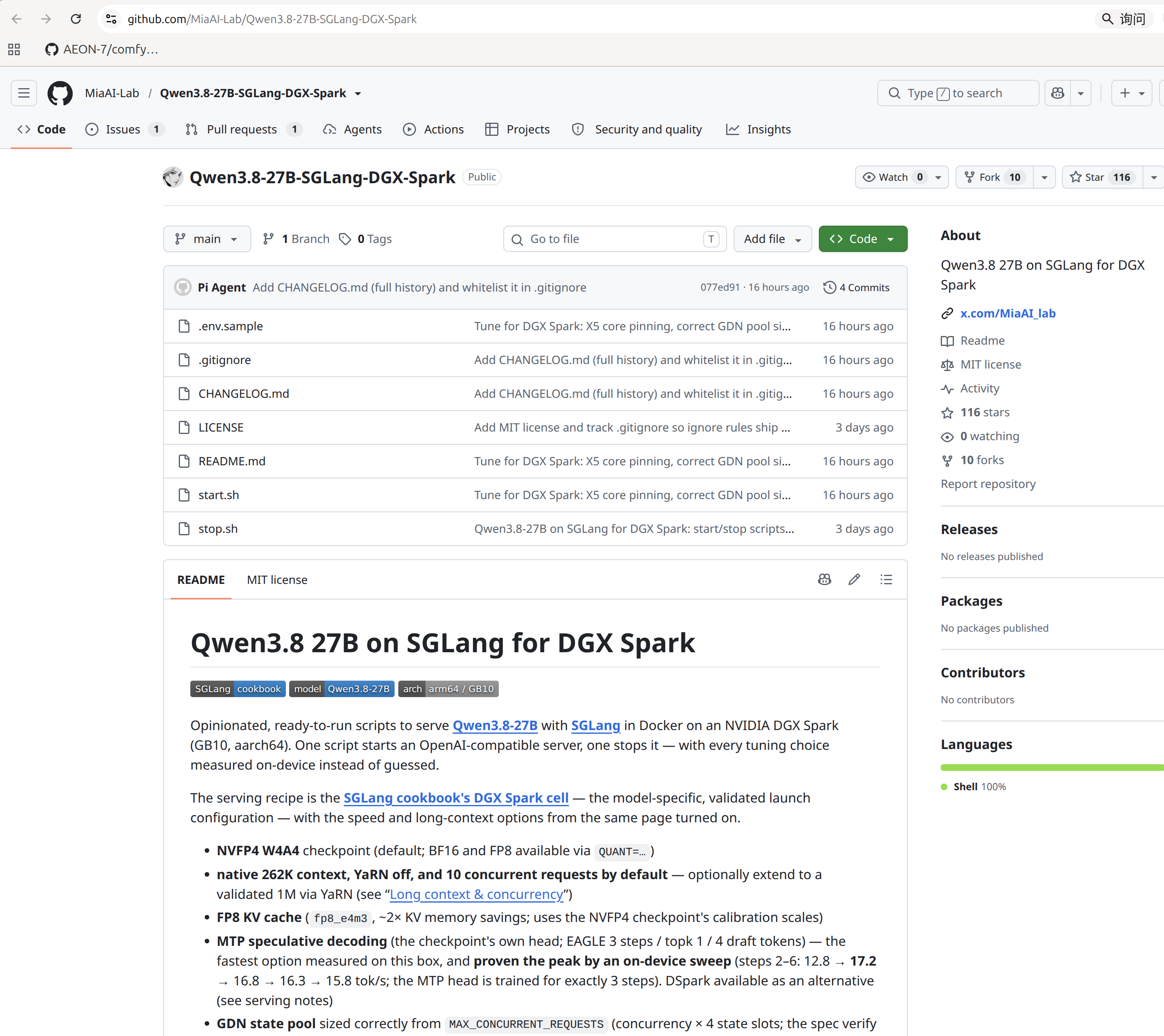
Task: Open README.md in the file list
Action: pyautogui.click(x=232, y=461)
